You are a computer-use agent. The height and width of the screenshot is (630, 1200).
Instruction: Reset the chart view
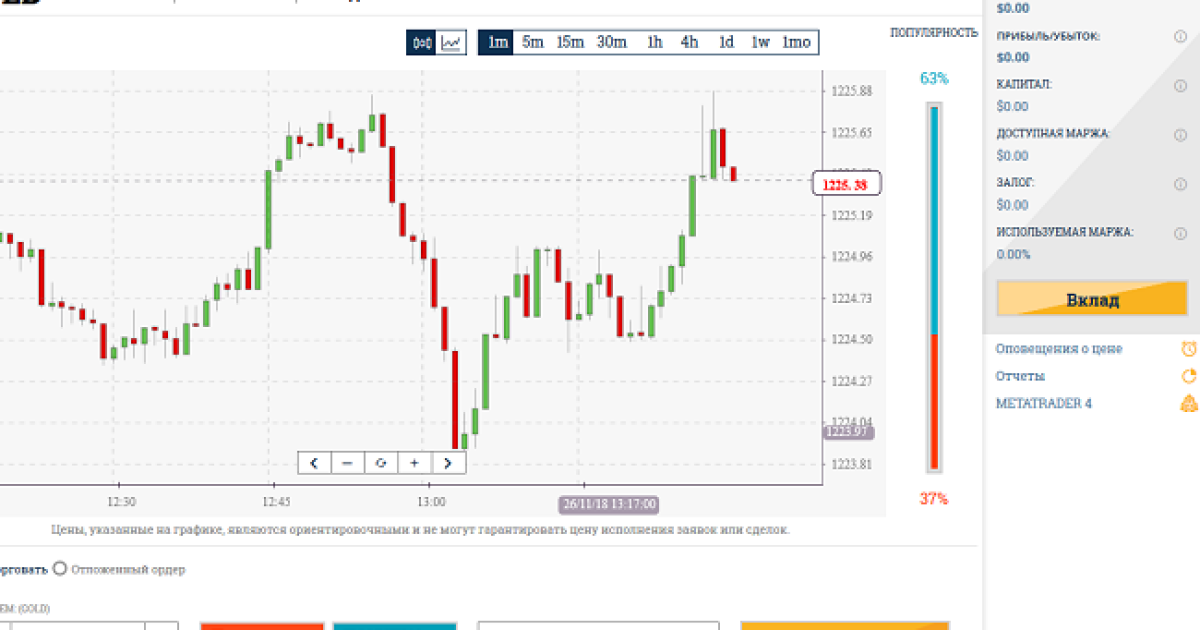(x=381, y=463)
